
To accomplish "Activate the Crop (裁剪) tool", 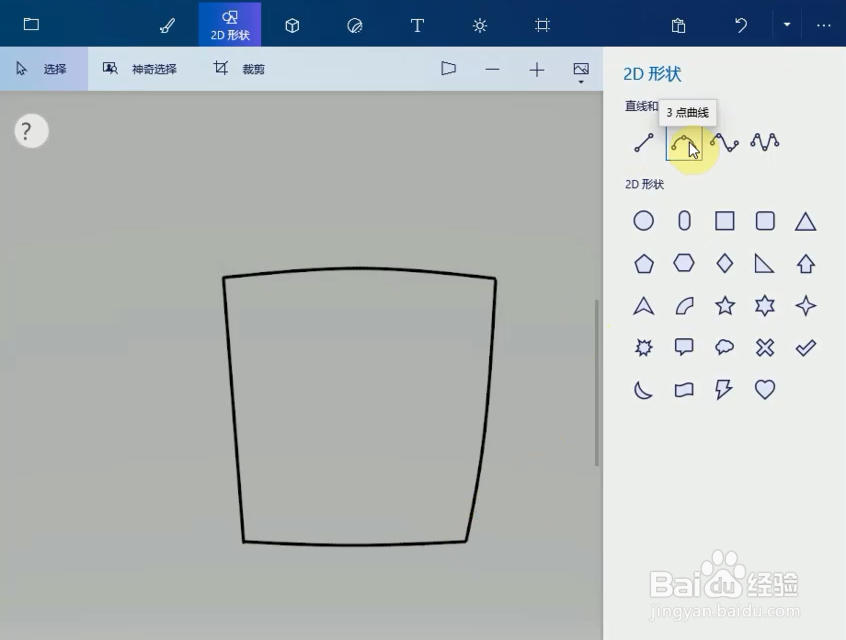I will (x=240, y=68).
